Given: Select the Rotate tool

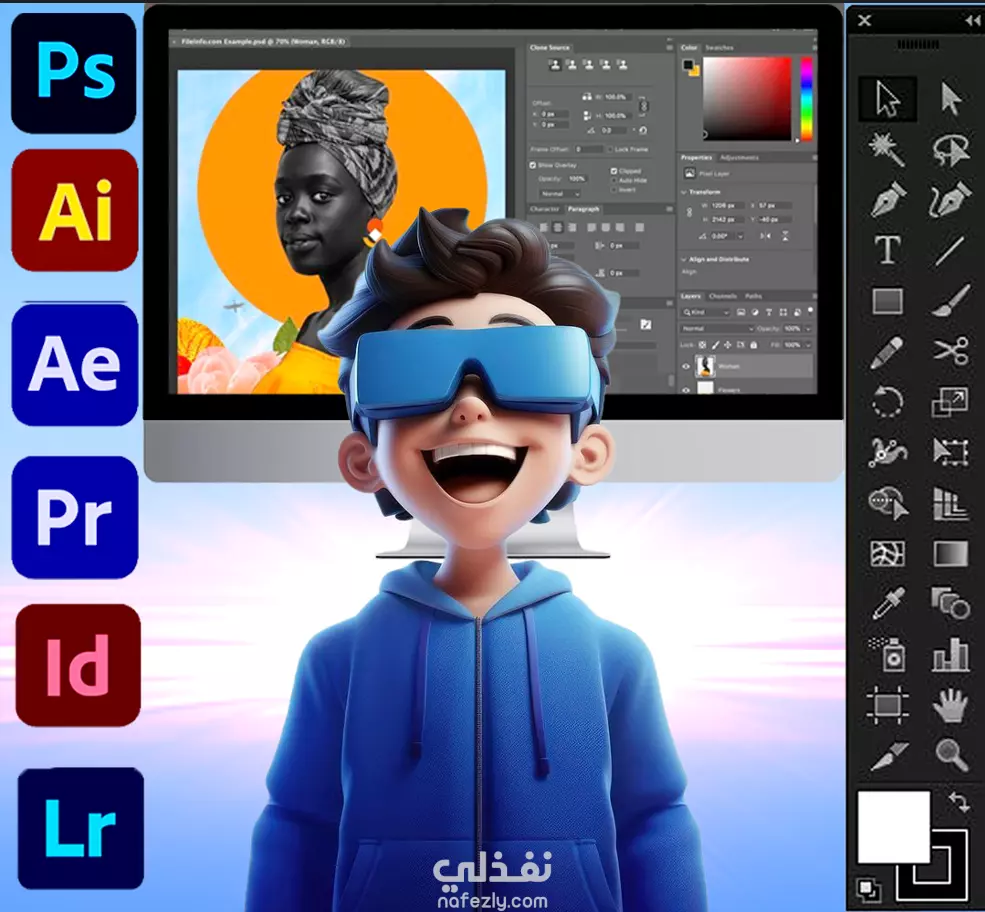Looking at the screenshot, I should coord(888,401).
